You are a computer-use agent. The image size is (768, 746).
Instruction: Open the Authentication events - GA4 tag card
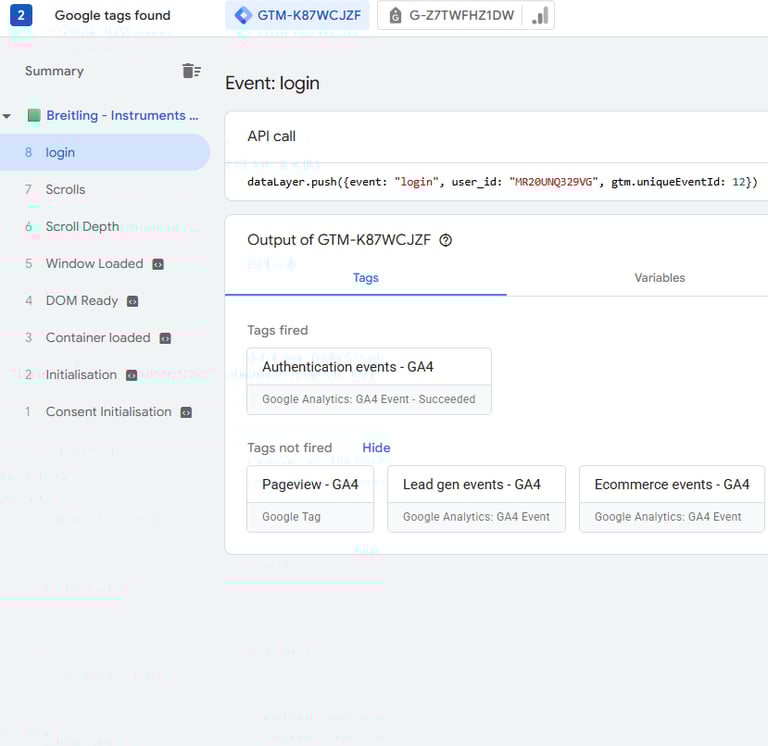[x=369, y=381]
